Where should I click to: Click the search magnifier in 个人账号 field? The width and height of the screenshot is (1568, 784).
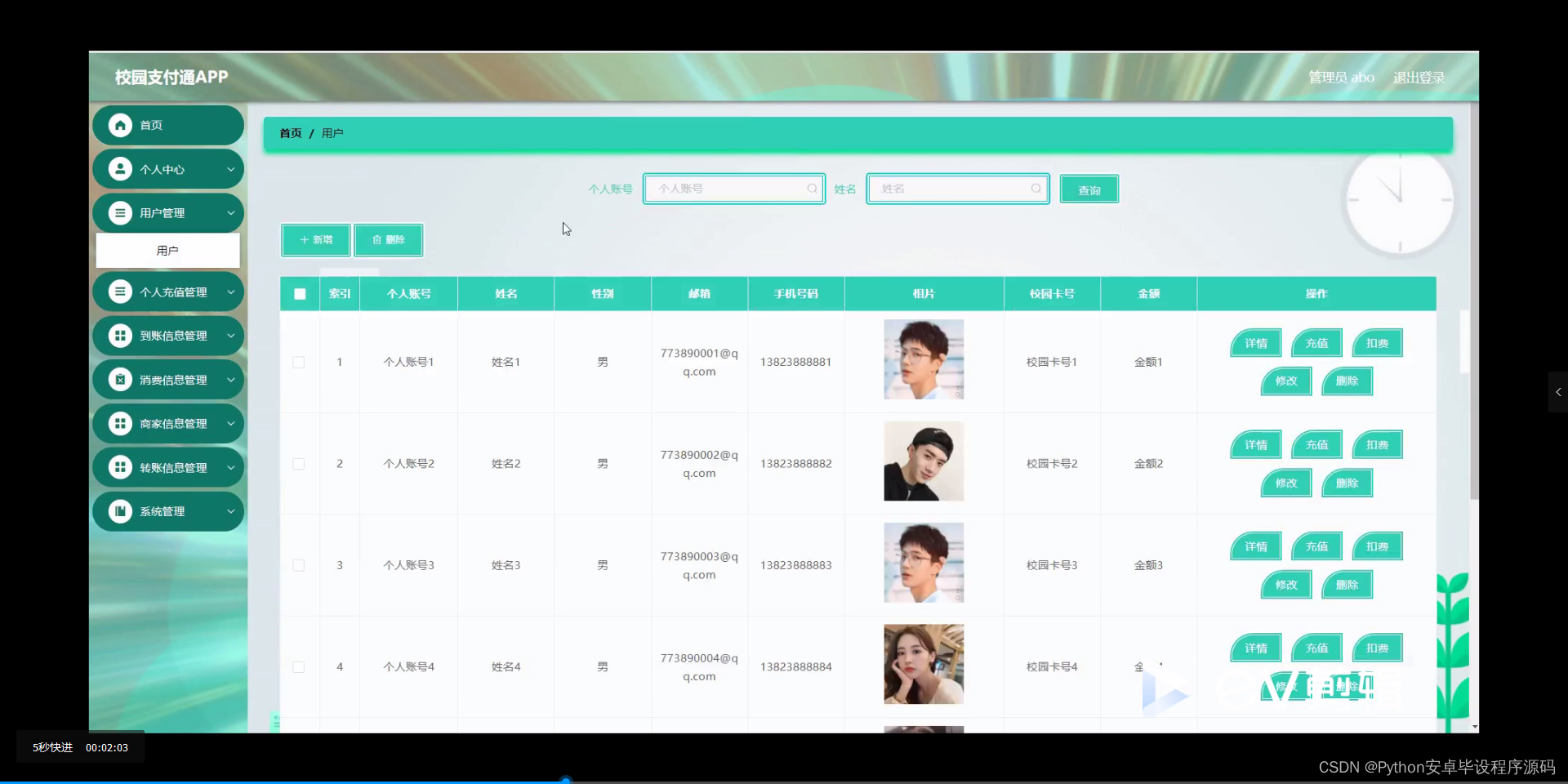coord(812,189)
